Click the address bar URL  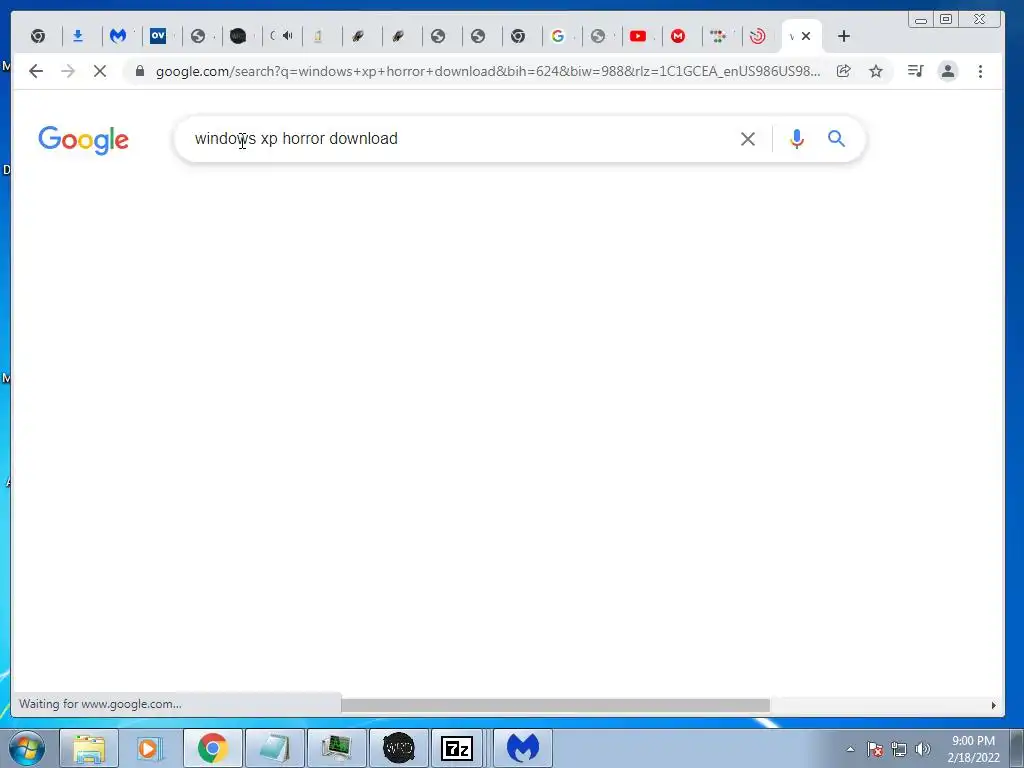[488, 71]
